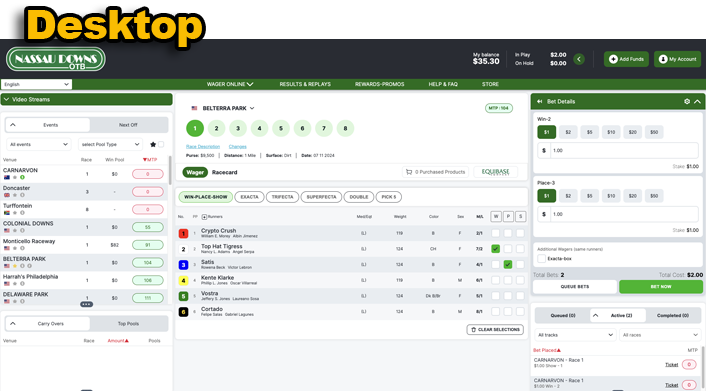
Task: Click the Bet Now button
Action: pos(661,286)
